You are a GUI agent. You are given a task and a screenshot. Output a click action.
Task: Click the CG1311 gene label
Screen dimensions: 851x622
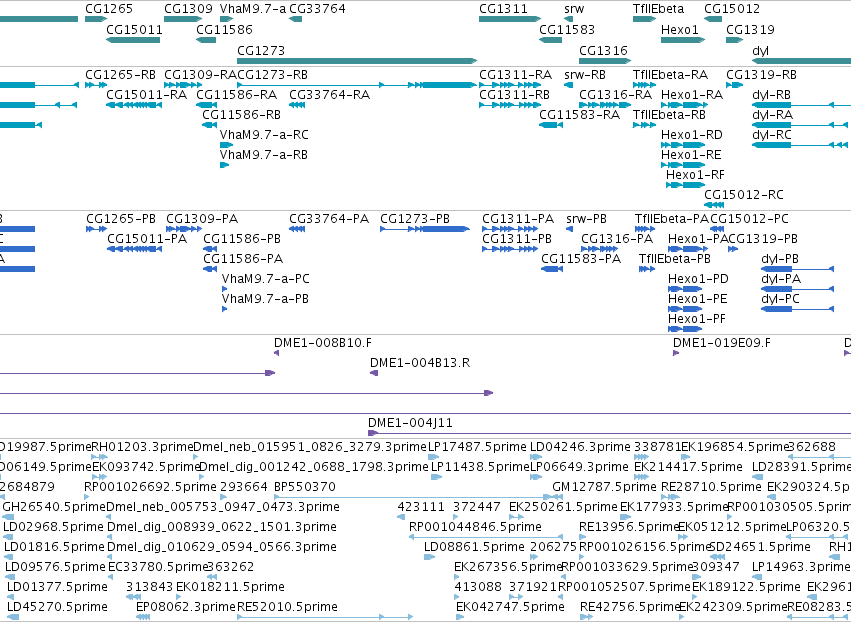[503, 9]
